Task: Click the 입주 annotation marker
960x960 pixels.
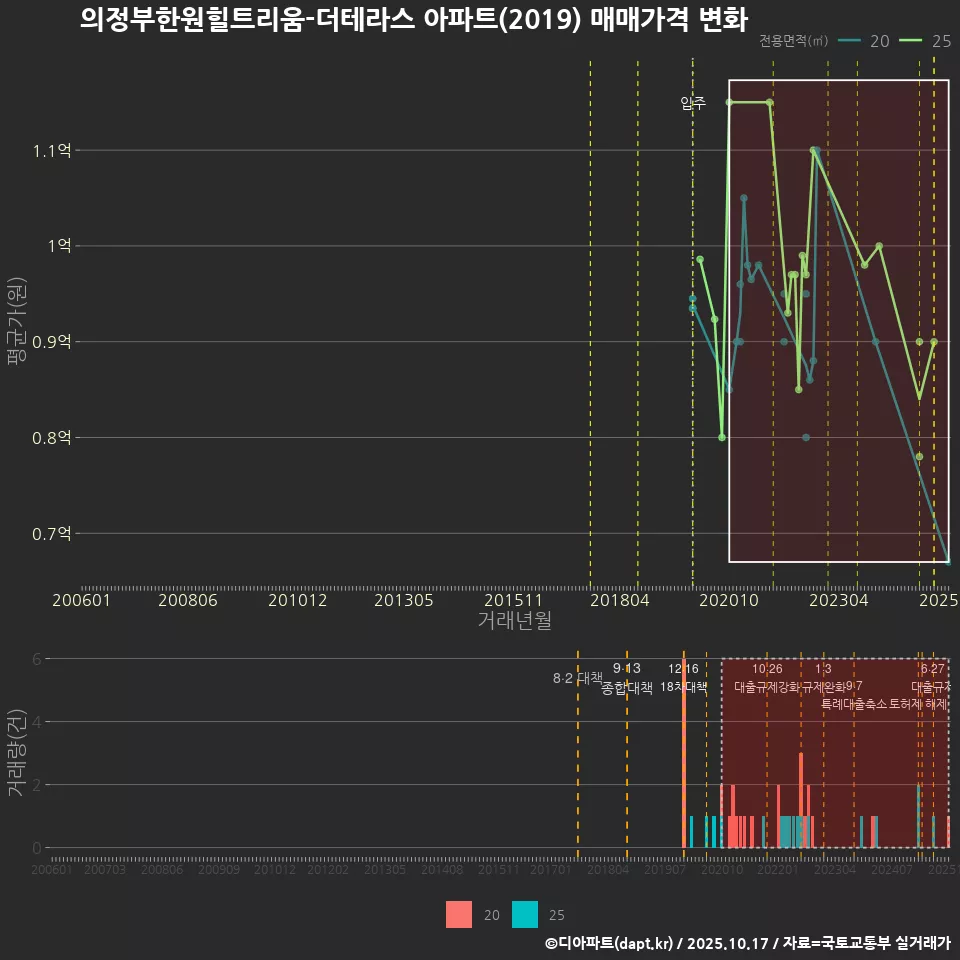Action: point(692,102)
